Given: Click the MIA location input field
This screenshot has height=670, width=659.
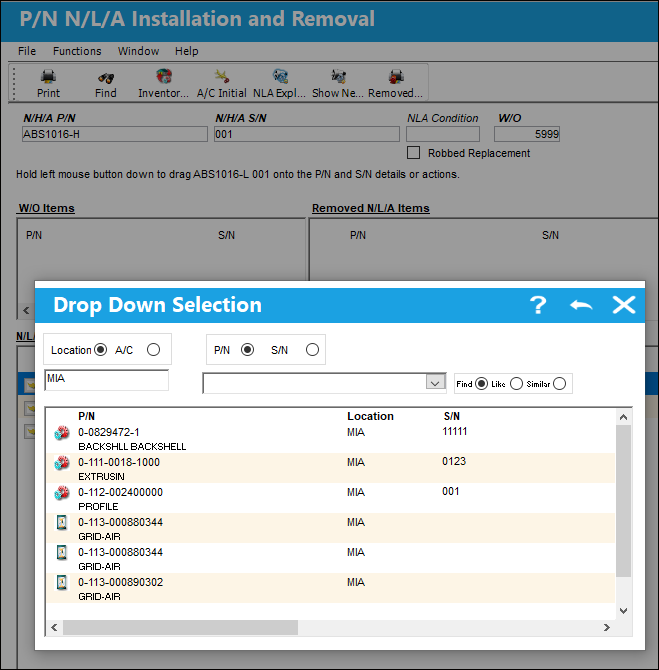Looking at the screenshot, I should (106, 380).
